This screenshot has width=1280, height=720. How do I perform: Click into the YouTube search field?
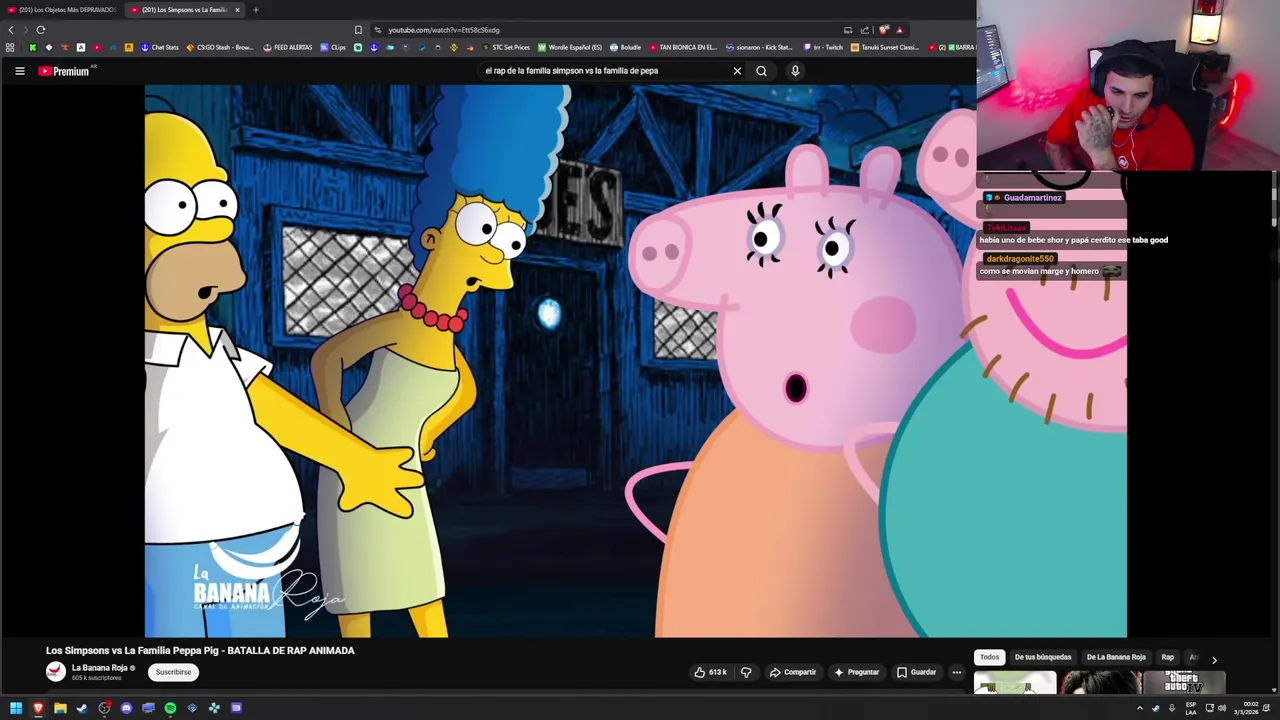(x=605, y=71)
